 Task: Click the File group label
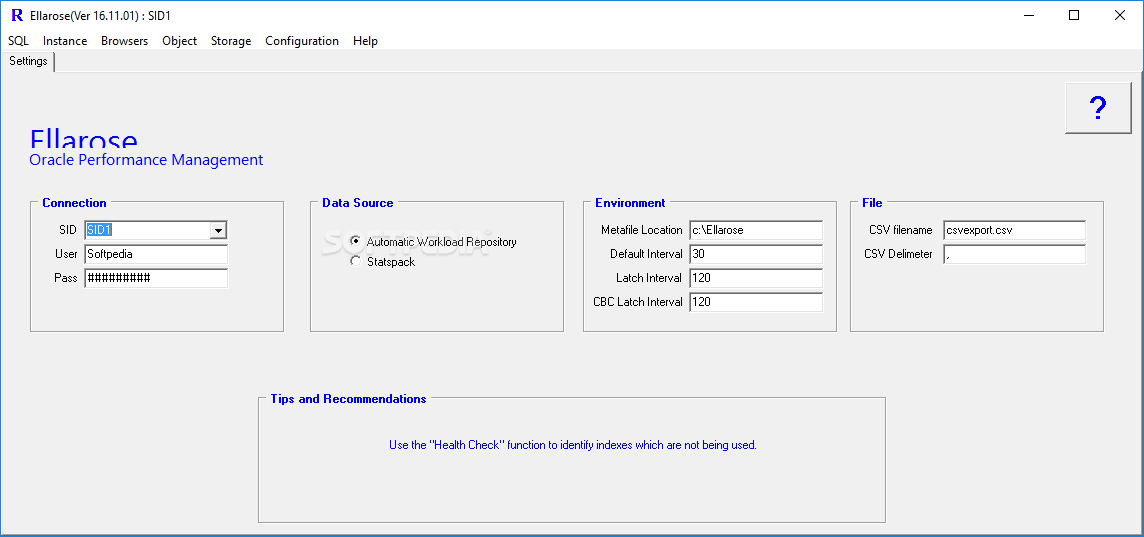pyautogui.click(x=872, y=203)
